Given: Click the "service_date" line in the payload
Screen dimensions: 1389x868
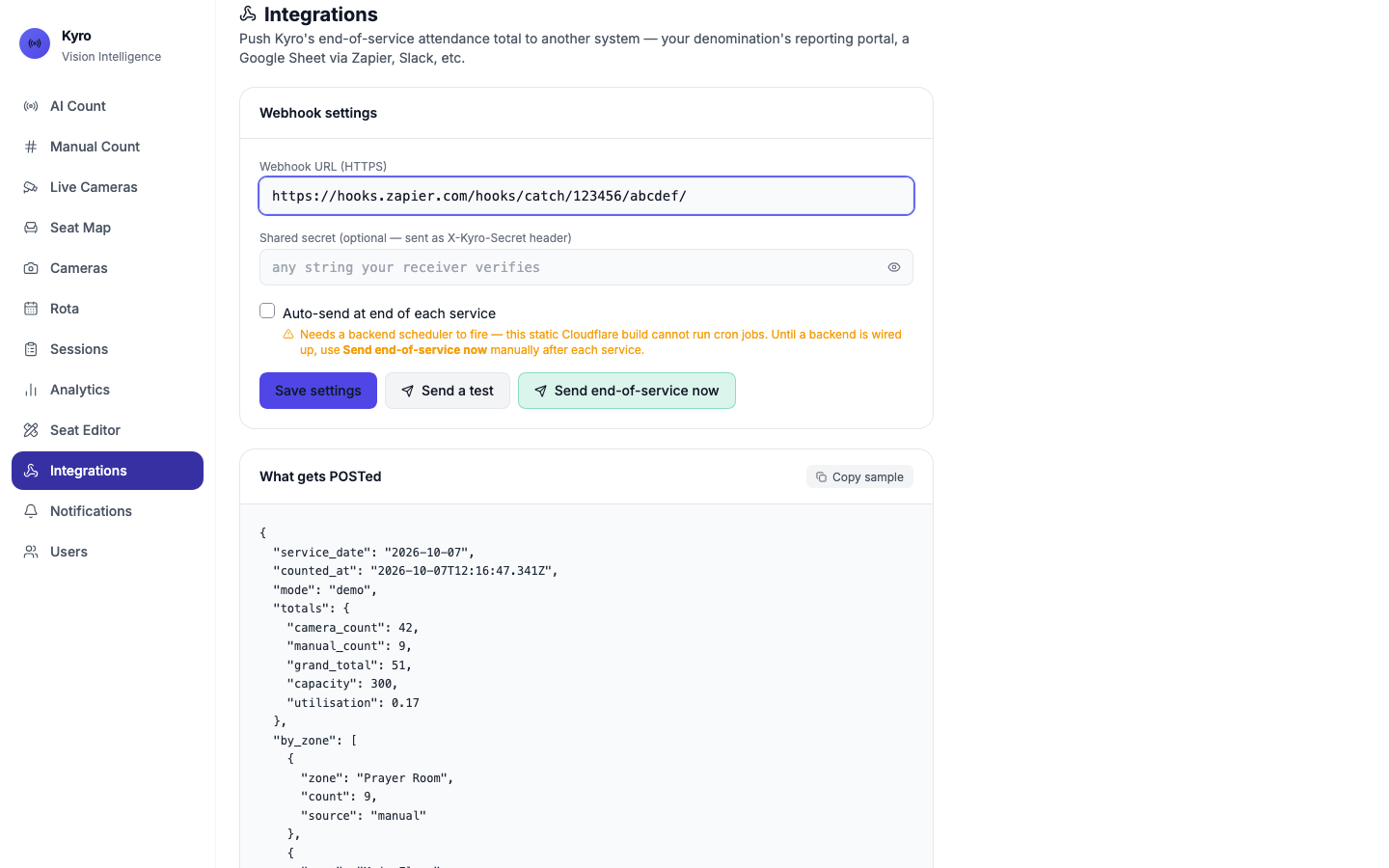Looking at the screenshot, I should click(x=374, y=553).
